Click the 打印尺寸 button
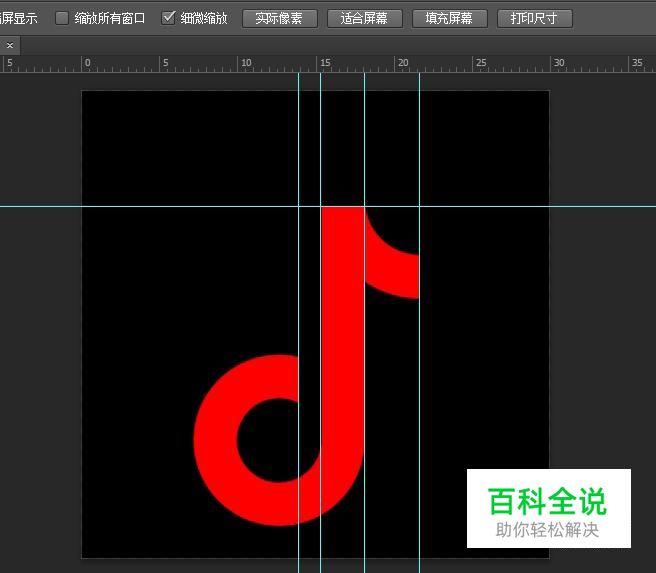This screenshot has width=656, height=573. click(534, 18)
